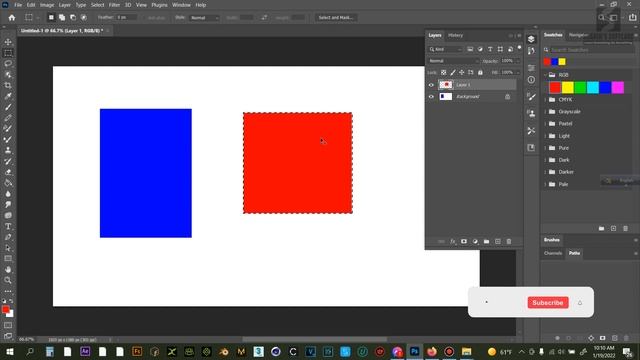The height and width of the screenshot is (360, 640).
Task: Open the search icon in top right
Action: [601, 18]
